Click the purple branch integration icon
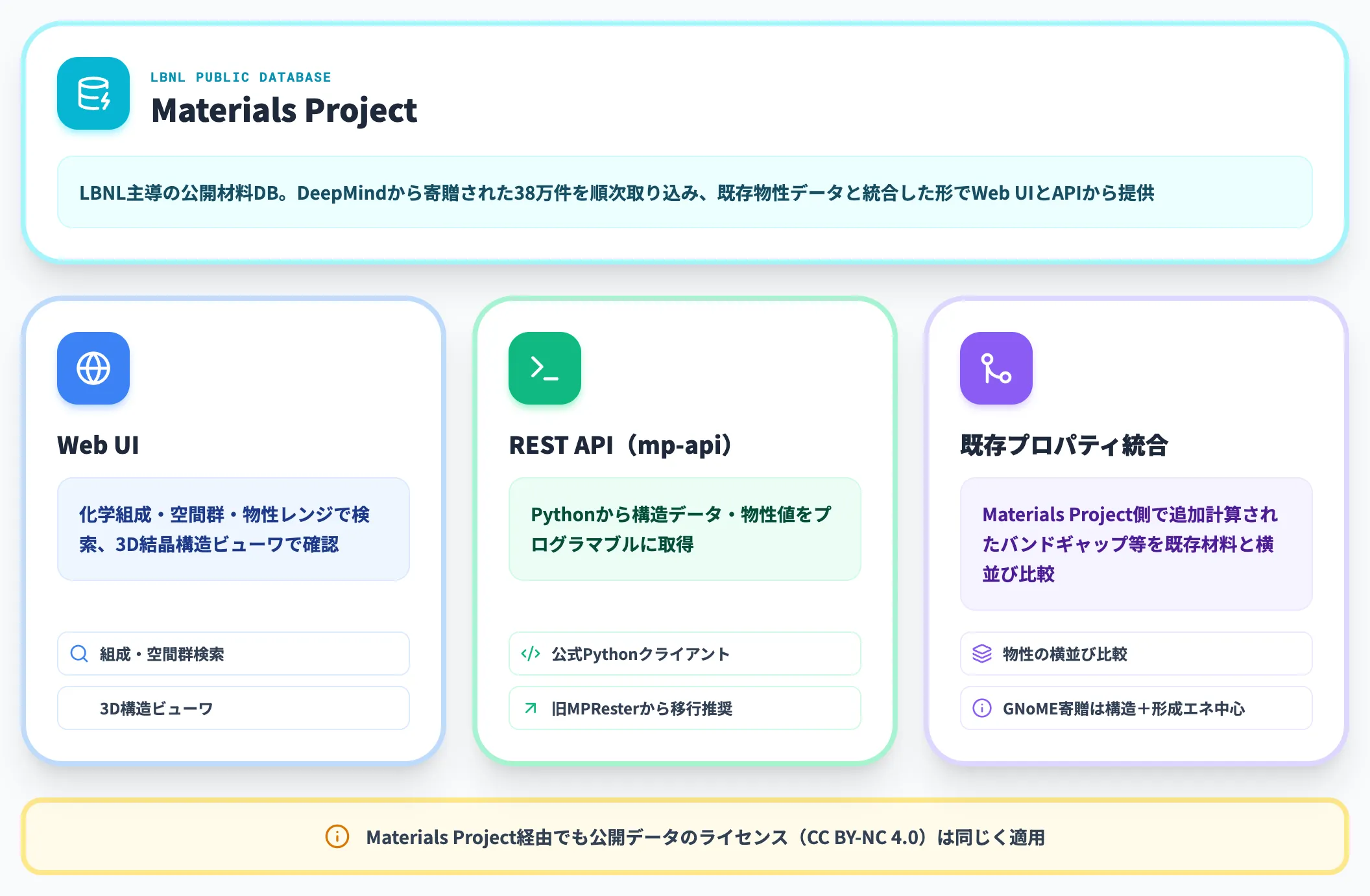Screen dimensions: 1370x896 click(x=996, y=368)
